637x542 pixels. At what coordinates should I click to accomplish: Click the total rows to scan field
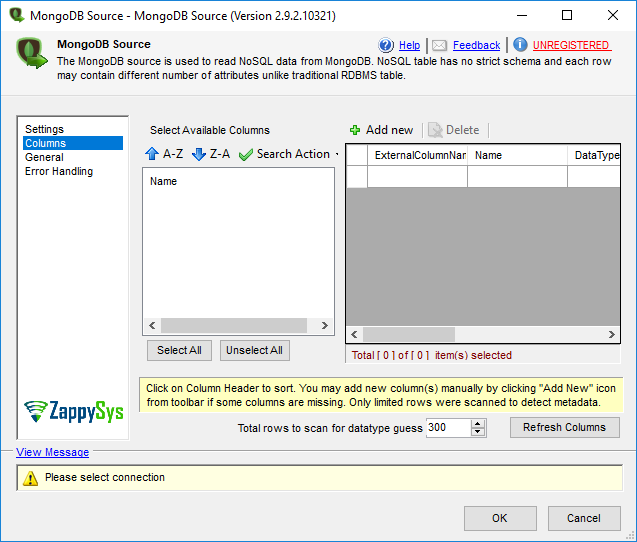coord(446,427)
